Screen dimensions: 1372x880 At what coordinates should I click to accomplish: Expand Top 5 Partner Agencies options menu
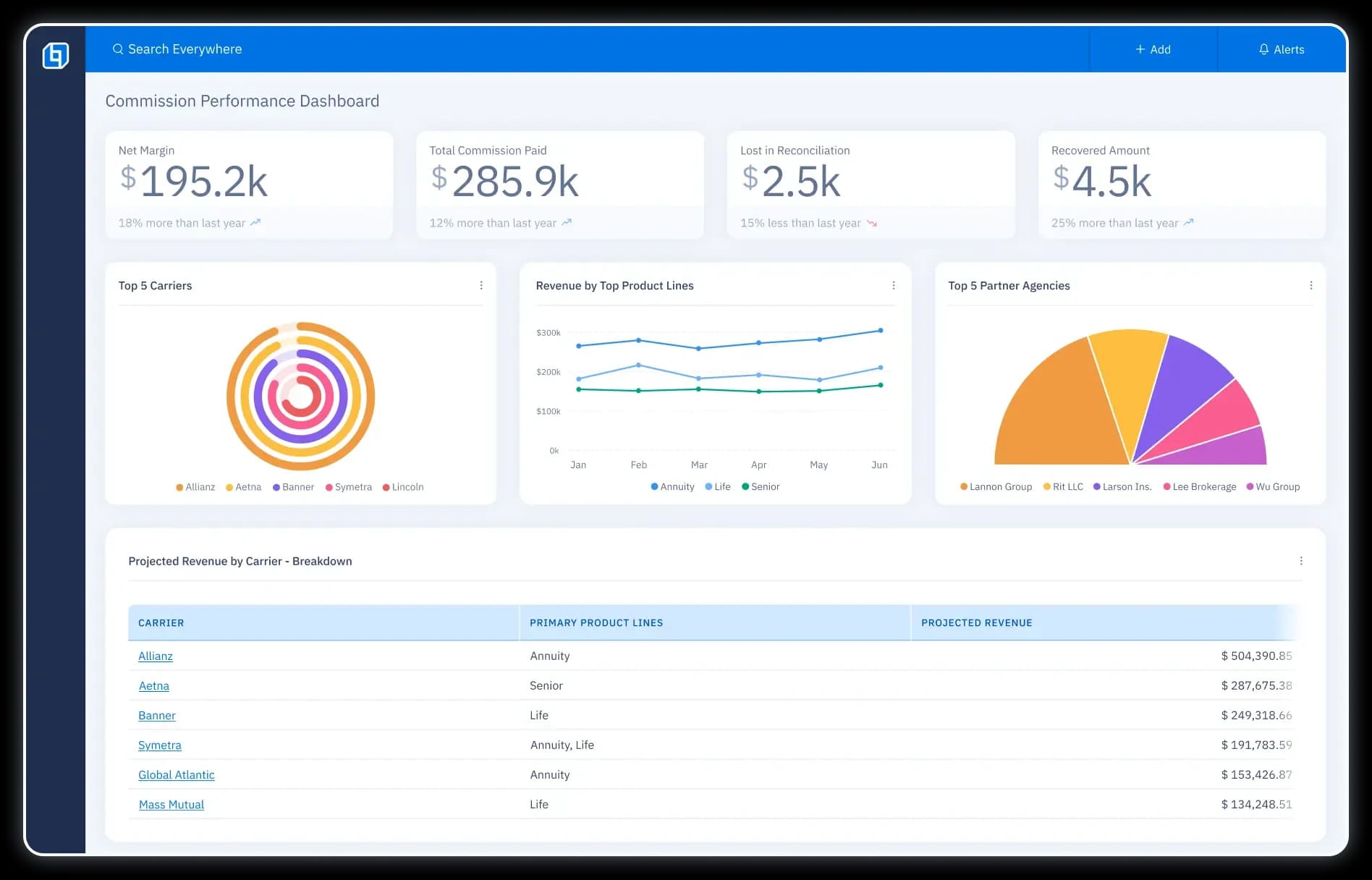coord(1310,286)
